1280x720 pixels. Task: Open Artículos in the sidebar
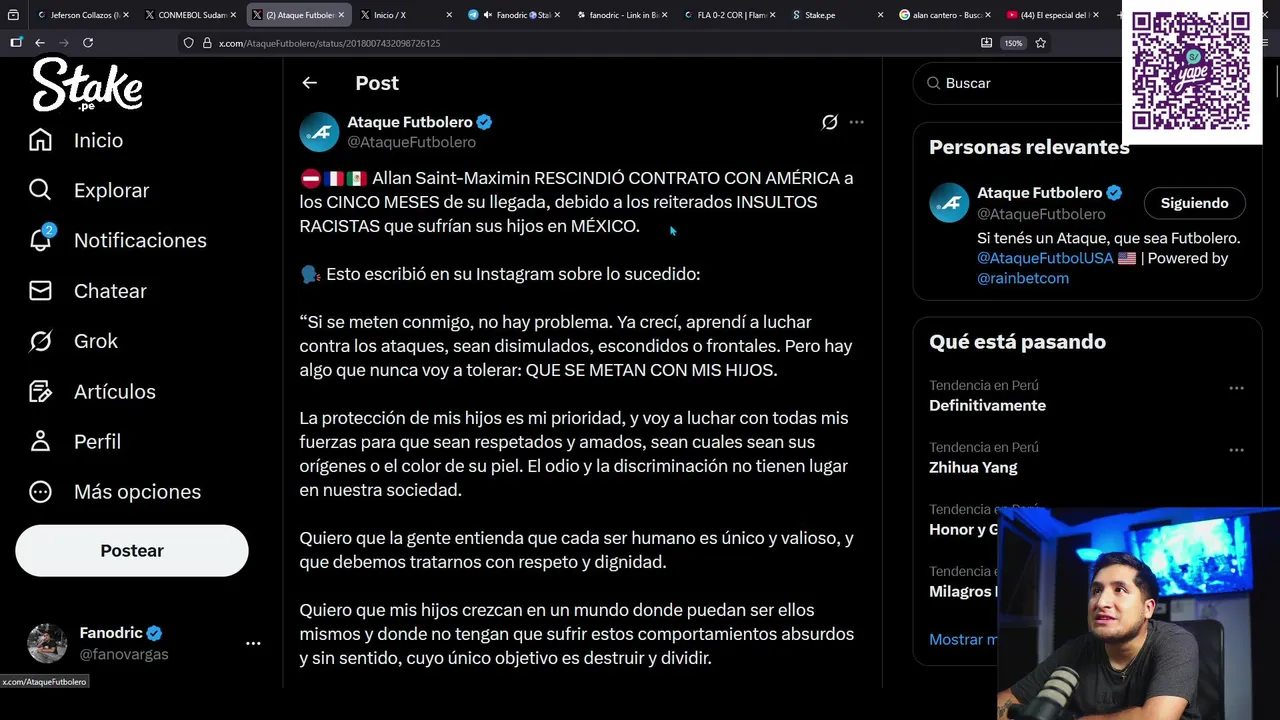click(x=115, y=391)
